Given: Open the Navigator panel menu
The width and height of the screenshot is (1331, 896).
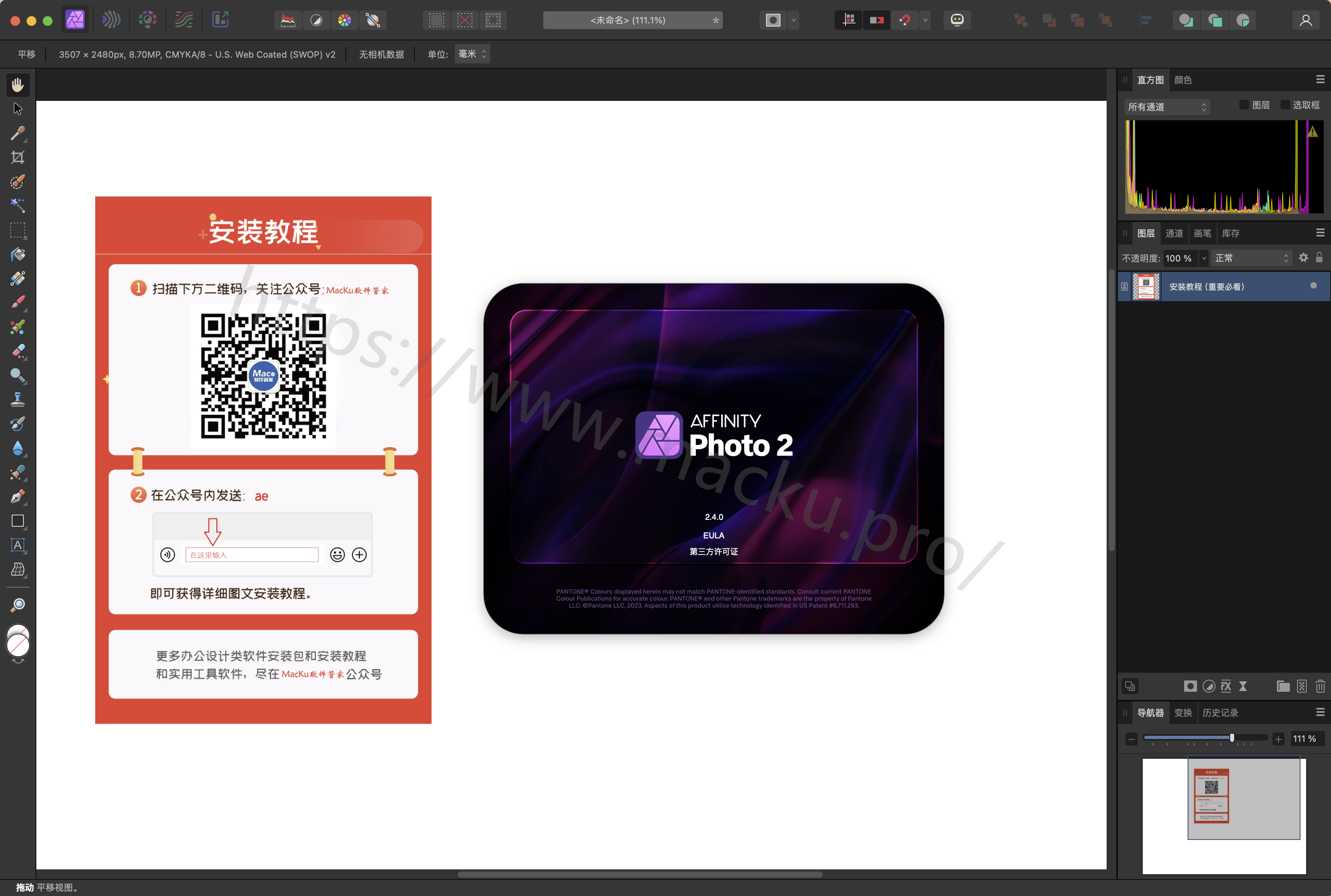Looking at the screenshot, I should point(1320,712).
